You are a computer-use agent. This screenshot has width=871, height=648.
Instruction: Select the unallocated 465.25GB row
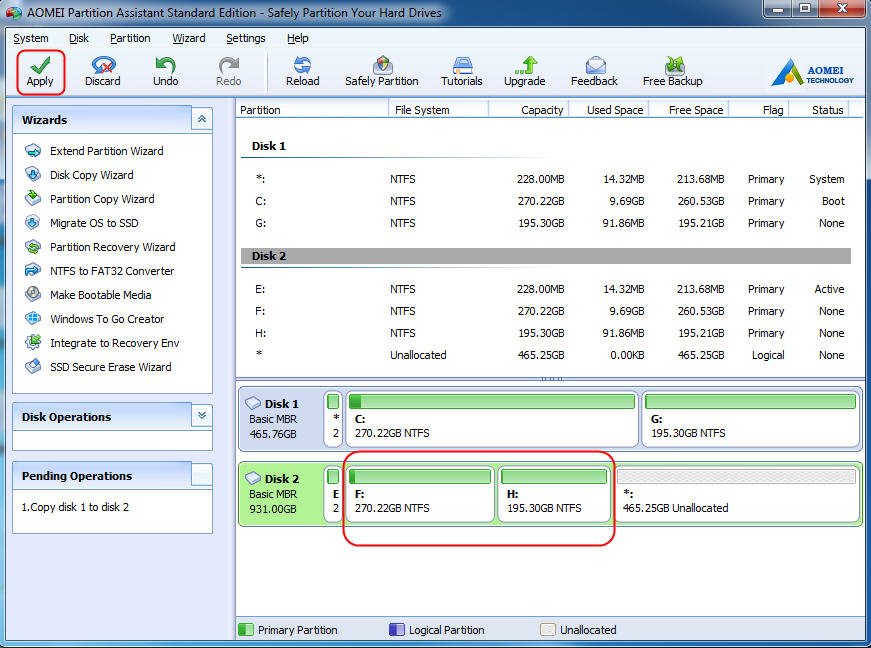coord(418,355)
